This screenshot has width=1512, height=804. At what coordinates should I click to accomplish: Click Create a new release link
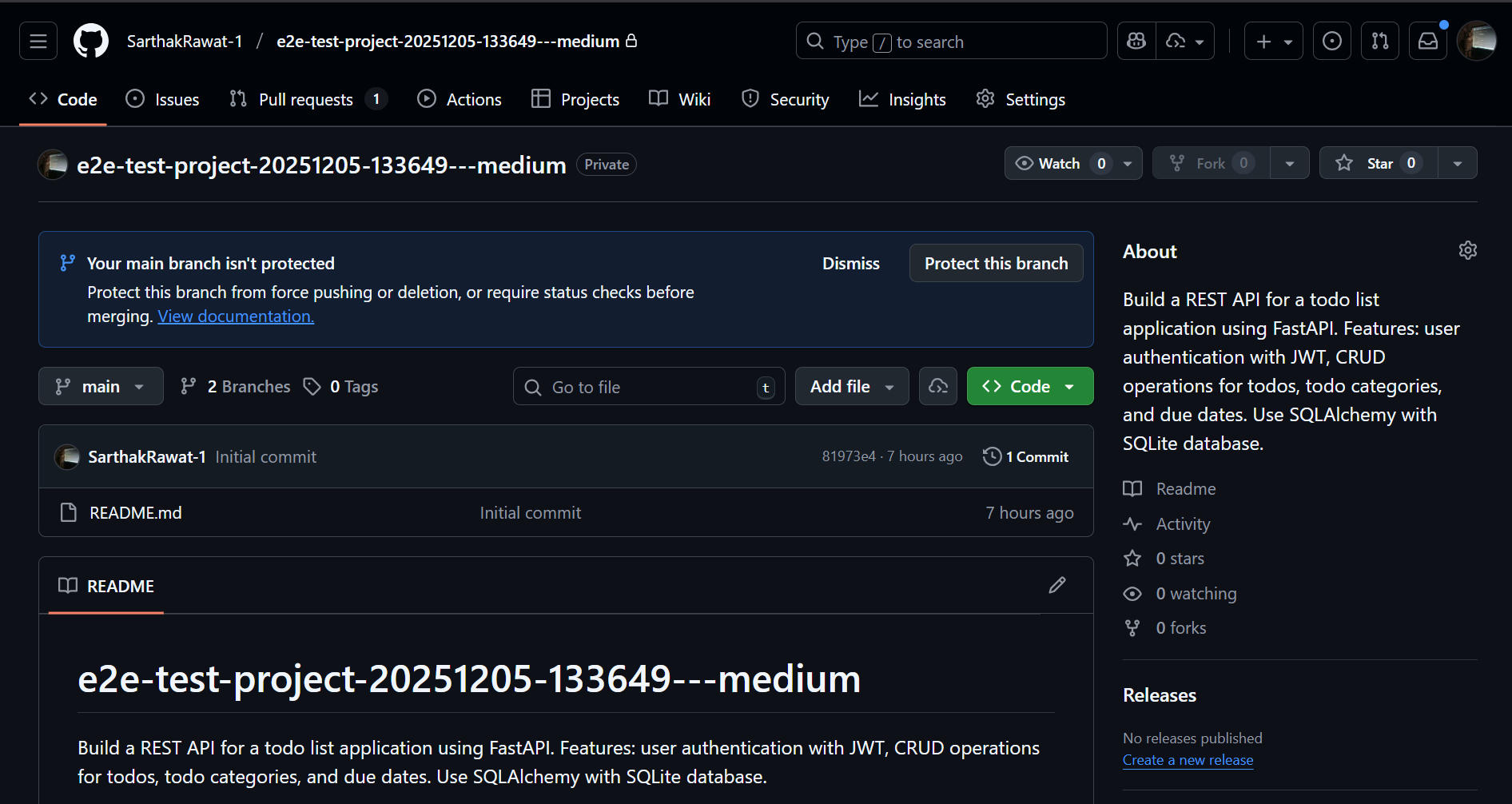click(x=1188, y=760)
